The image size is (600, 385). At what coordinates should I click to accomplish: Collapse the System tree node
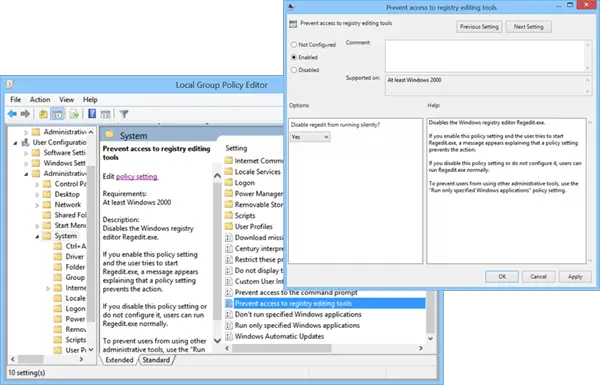click(x=37, y=237)
